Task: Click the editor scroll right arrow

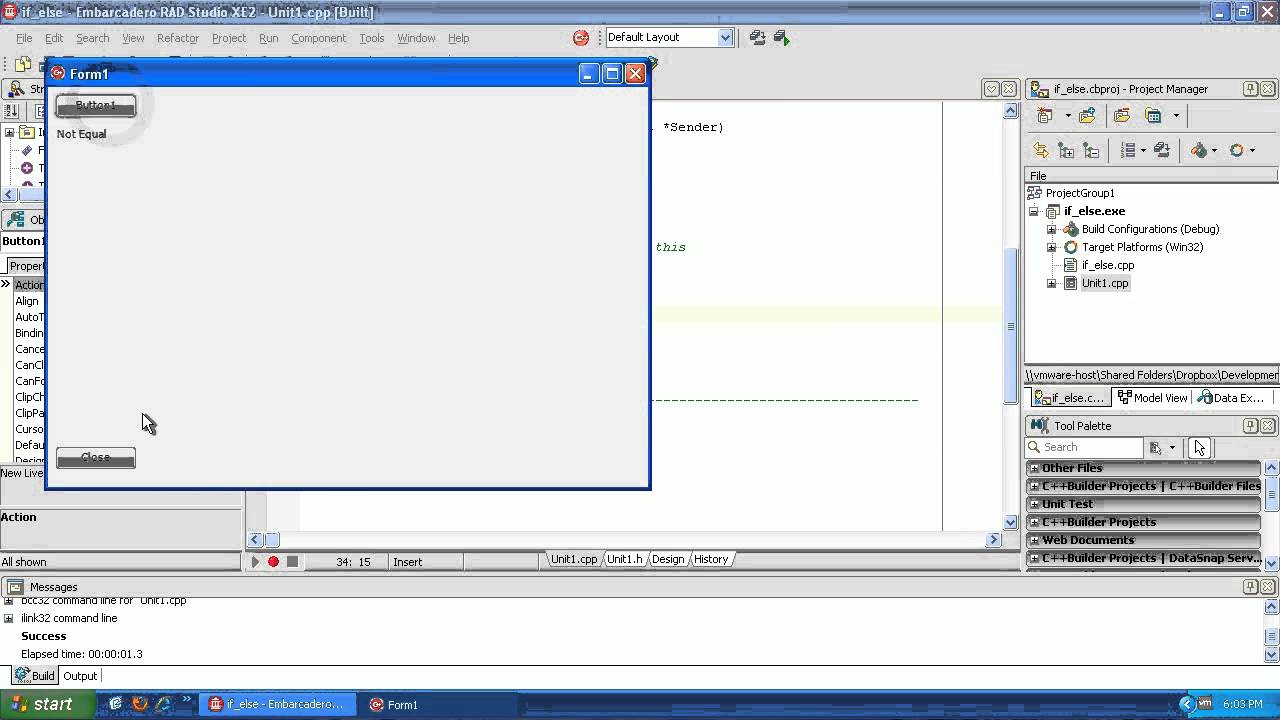Action: tap(994, 540)
